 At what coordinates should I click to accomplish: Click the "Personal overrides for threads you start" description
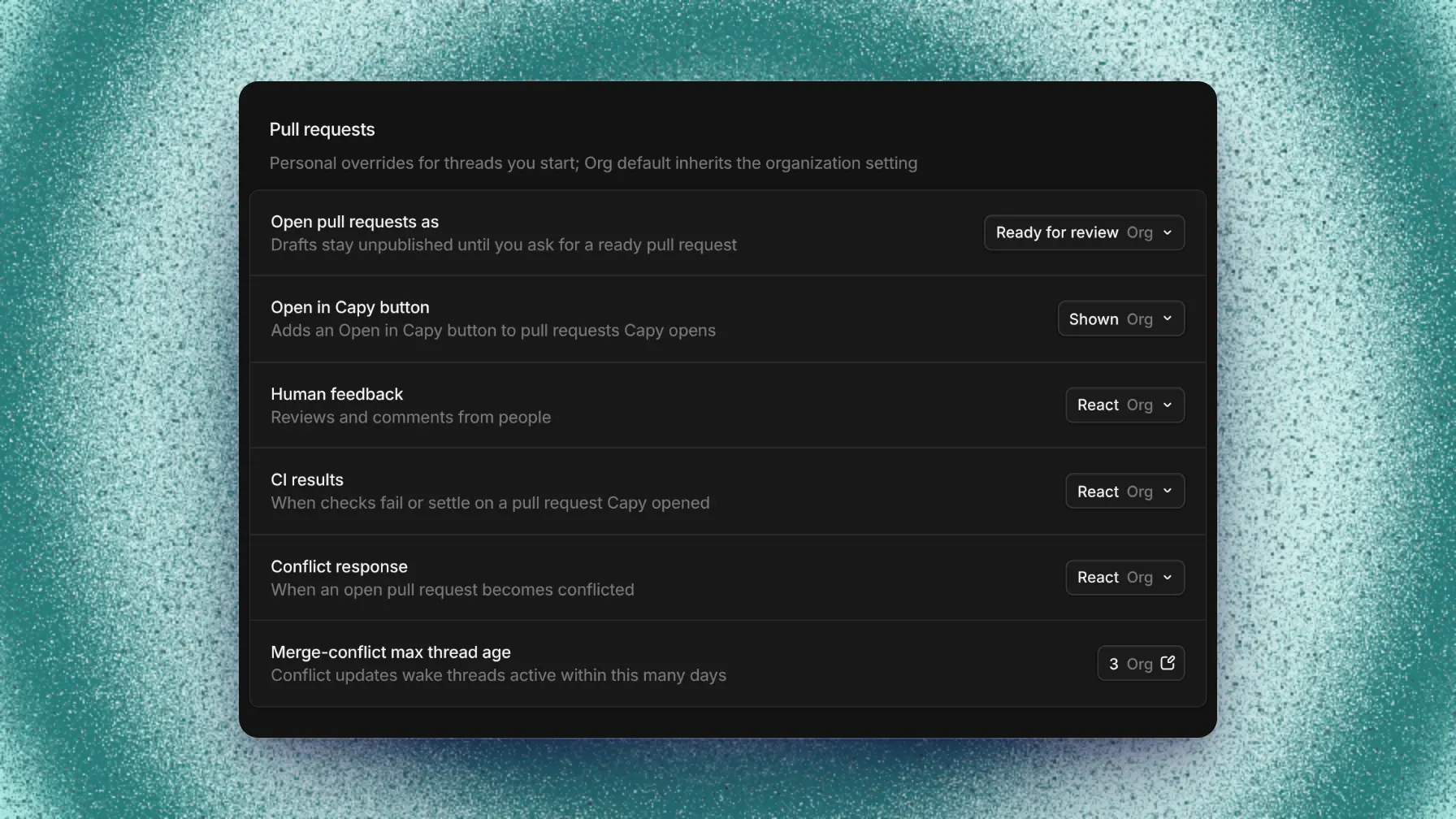tap(593, 162)
